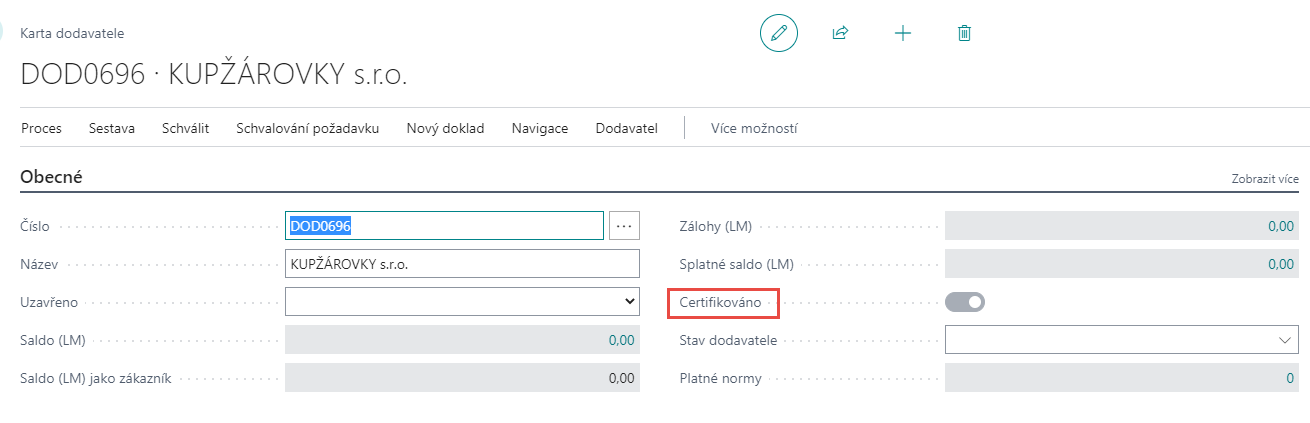Viewport: 1310px width, 423px height.
Task: Click the Schválit action
Action: click(185, 128)
